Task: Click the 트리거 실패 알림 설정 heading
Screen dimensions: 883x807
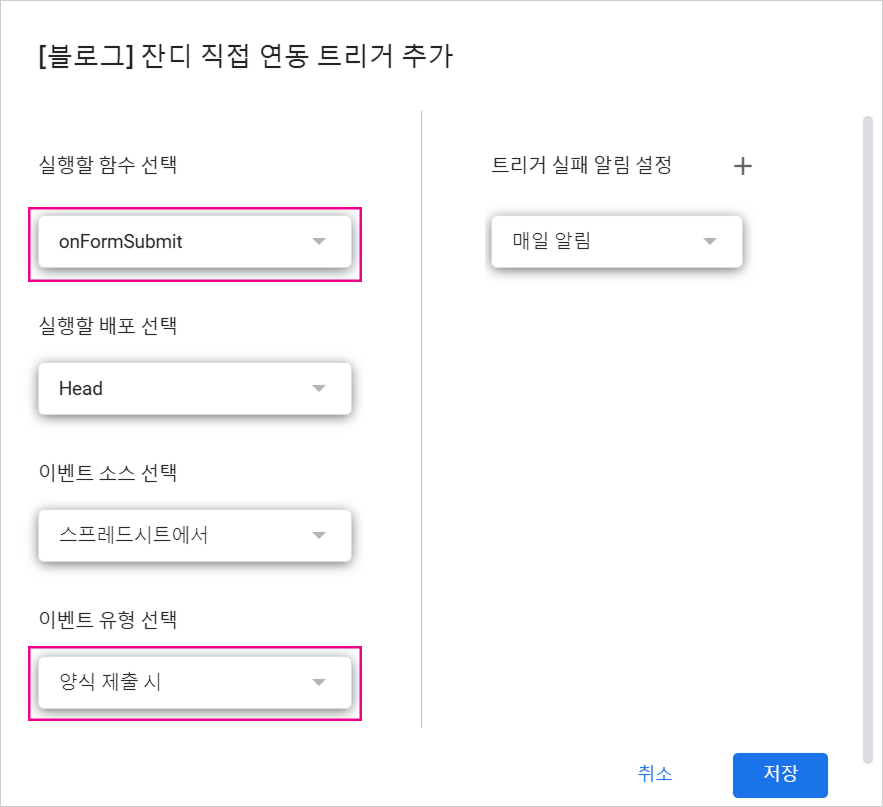Action: pos(581,165)
